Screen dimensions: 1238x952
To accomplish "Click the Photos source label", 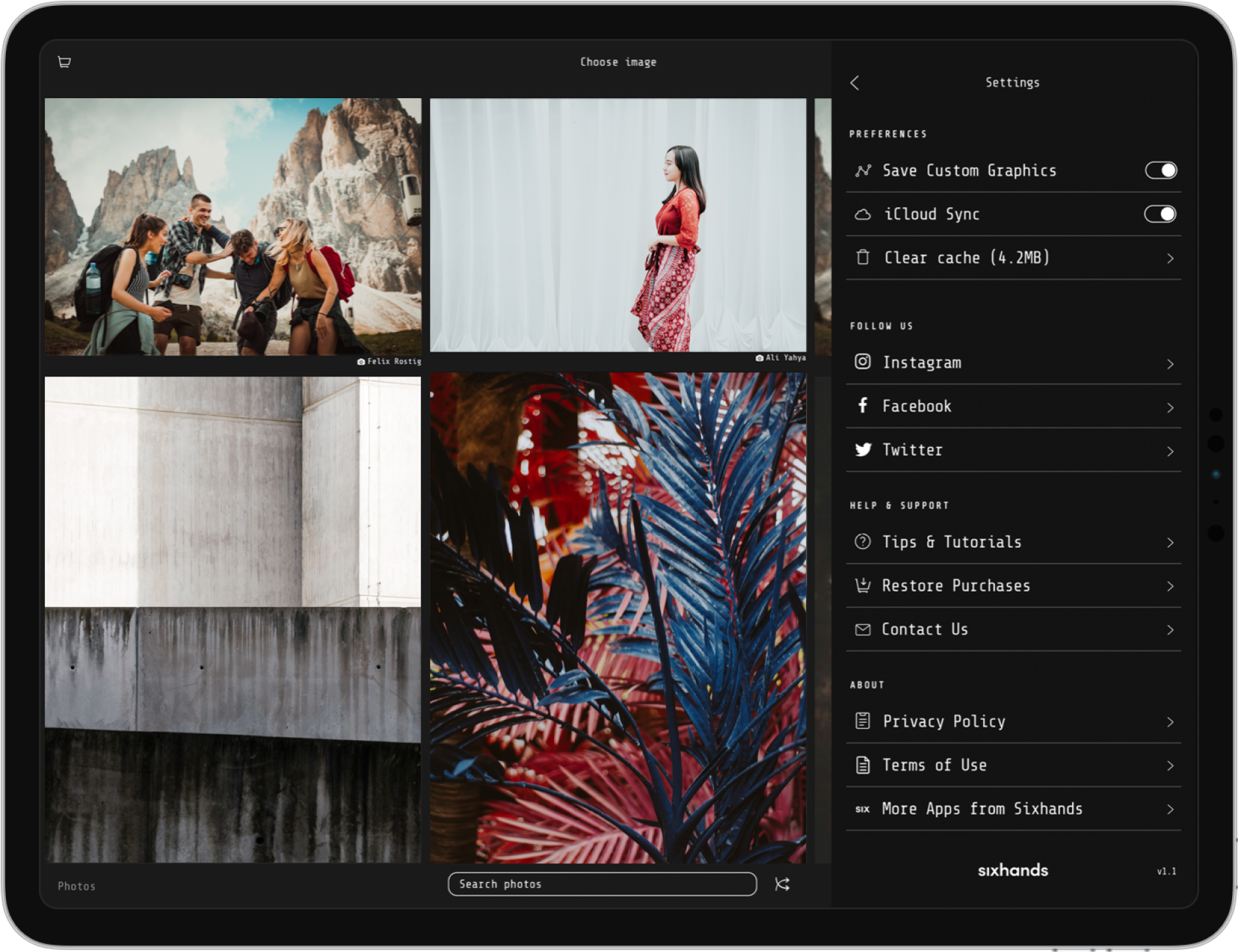I will coord(76,886).
